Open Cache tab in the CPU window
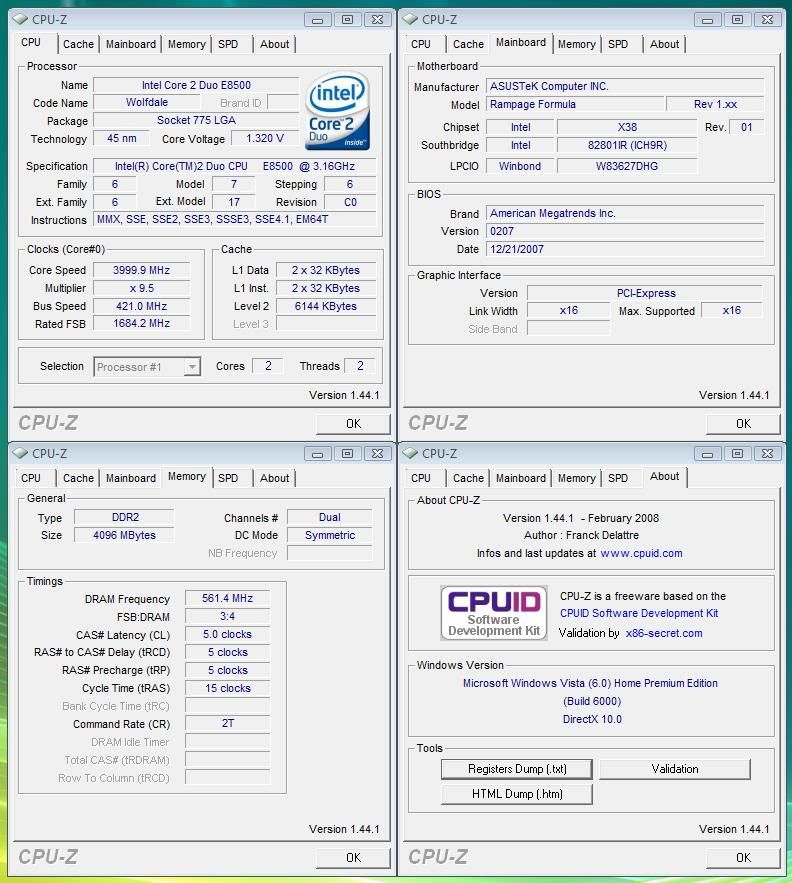Viewport: 792px width, 883px height. 78,44
